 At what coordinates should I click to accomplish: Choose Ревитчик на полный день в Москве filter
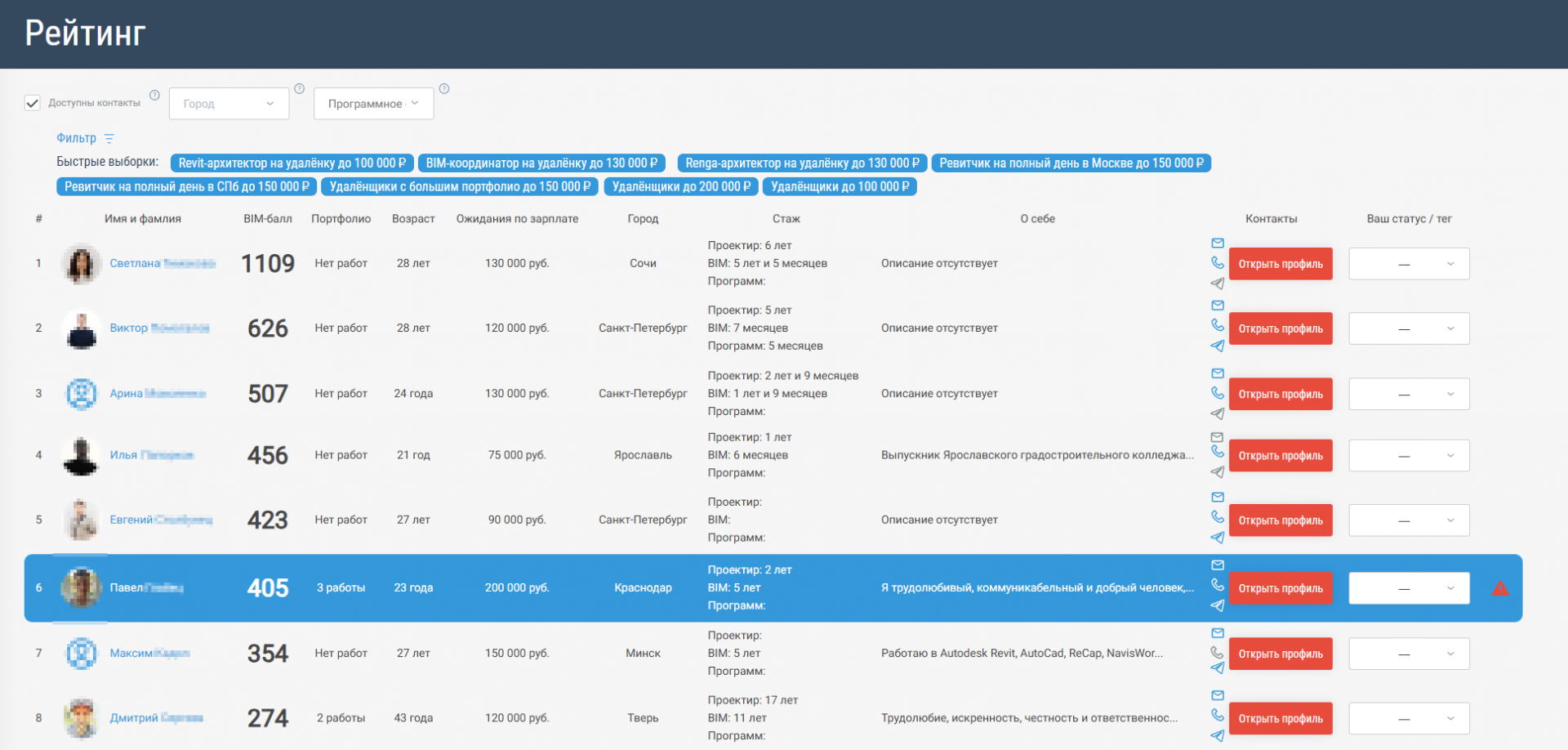(1071, 163)
